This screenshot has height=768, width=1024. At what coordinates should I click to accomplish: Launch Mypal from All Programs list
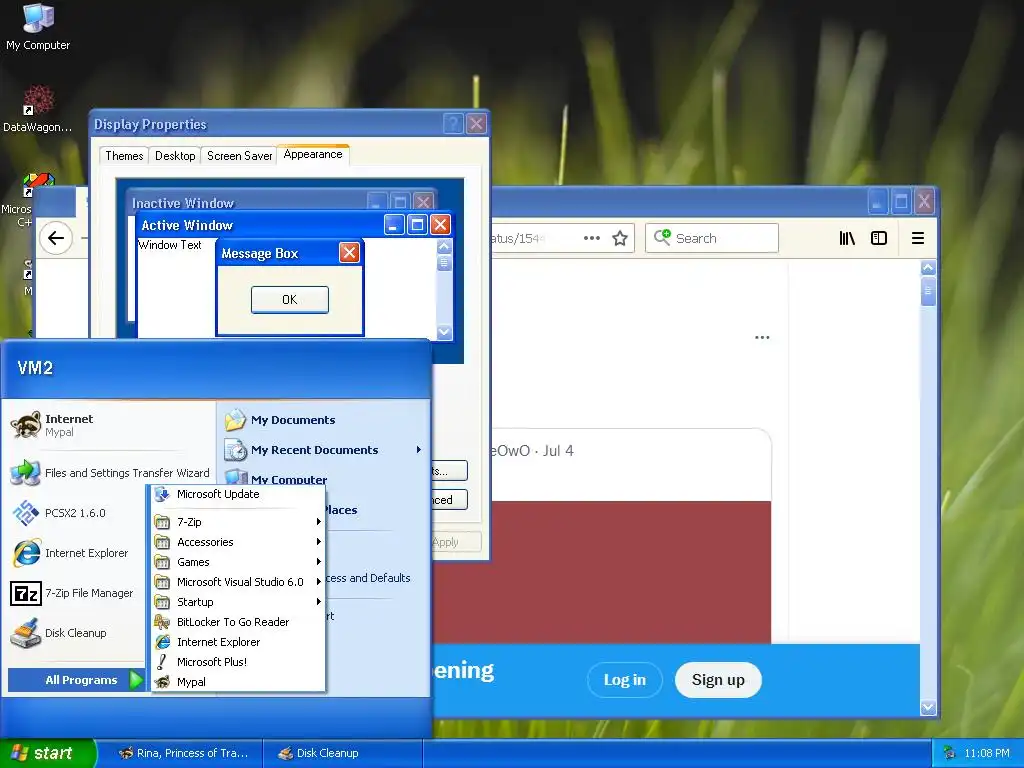(238, 682)
